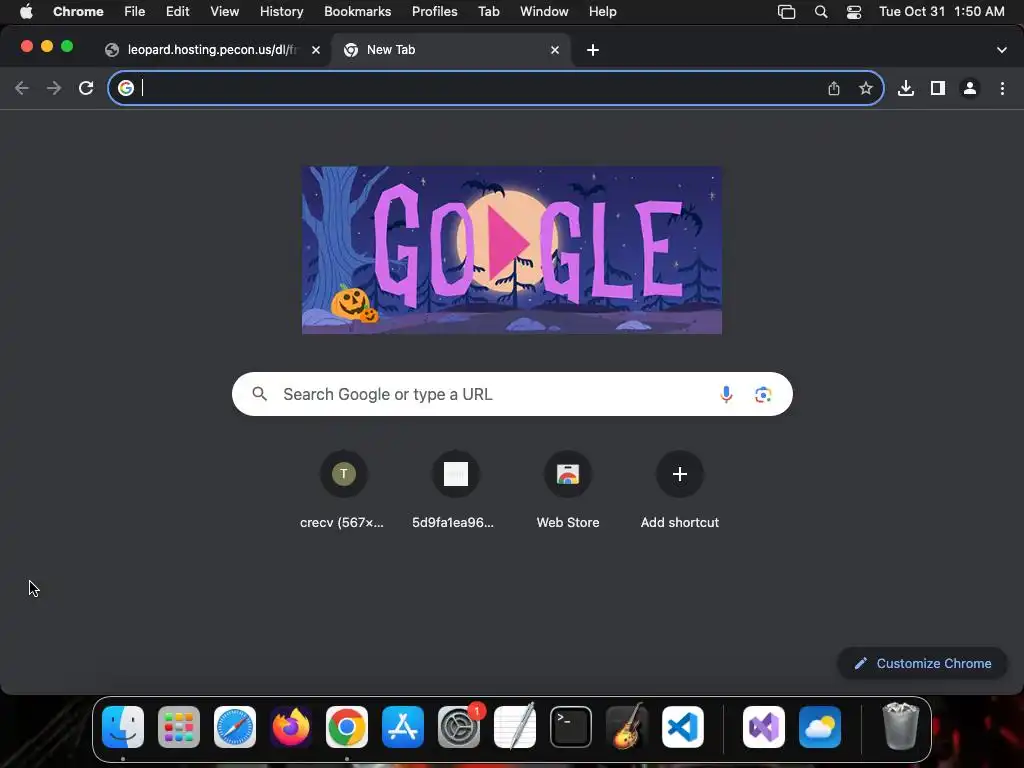Open Chrome three-dot menu
Image resolution: width=1024 pixels, height=768 pixels.
click(1002, 88)
